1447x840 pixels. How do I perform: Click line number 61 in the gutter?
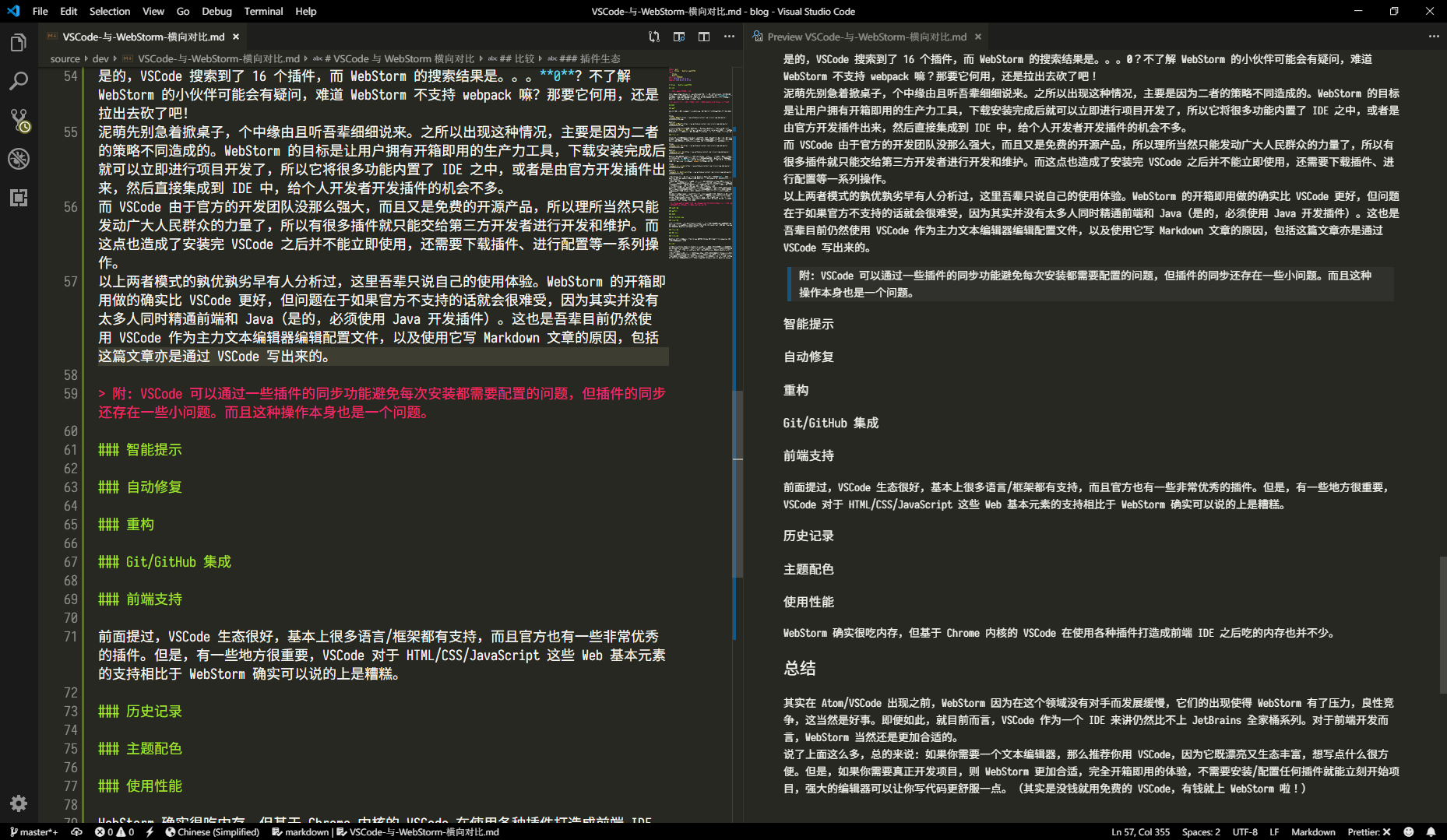70,449
